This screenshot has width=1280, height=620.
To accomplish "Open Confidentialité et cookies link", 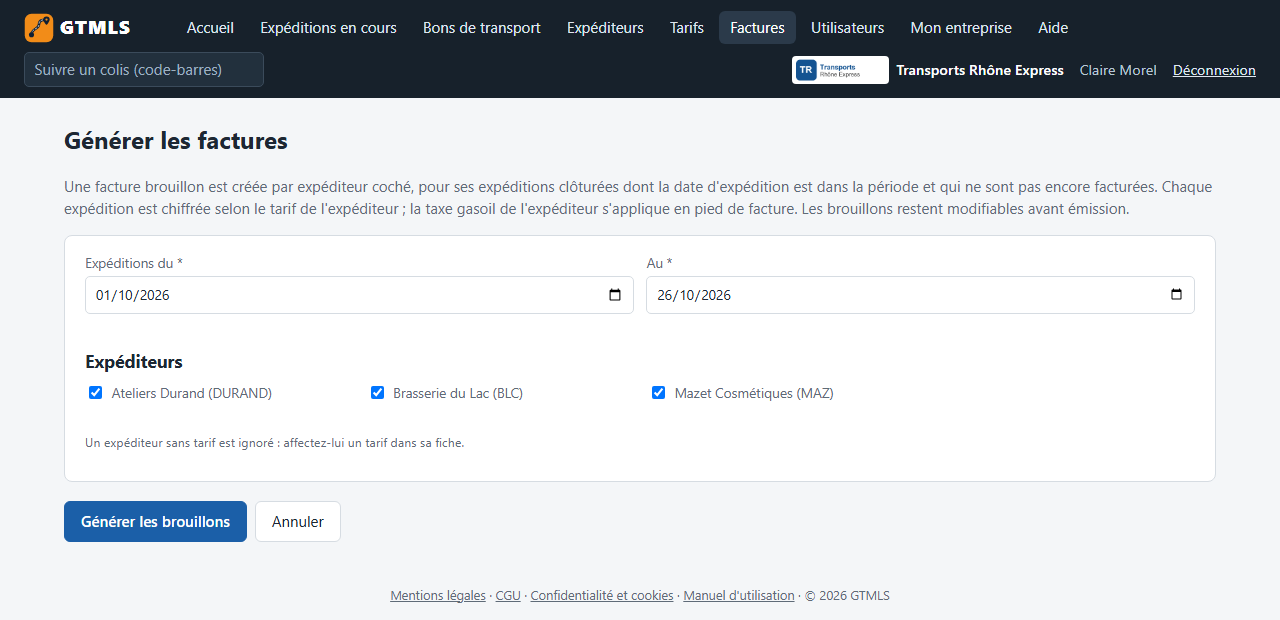I will click(x=602, y=596).
